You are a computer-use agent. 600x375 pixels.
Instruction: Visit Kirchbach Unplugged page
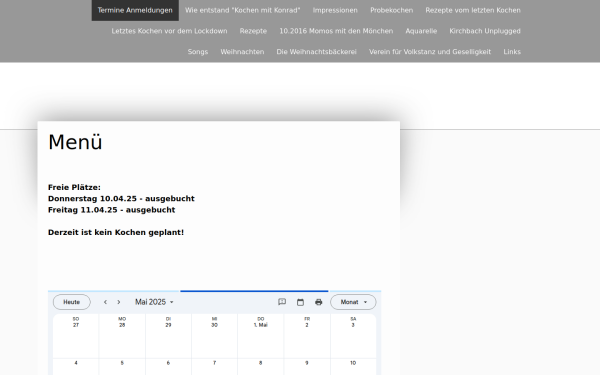[x=485, y=31]
